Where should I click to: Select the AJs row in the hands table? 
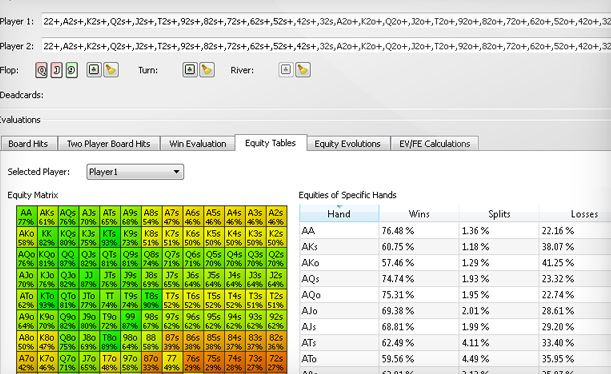[x=455, y=326]
